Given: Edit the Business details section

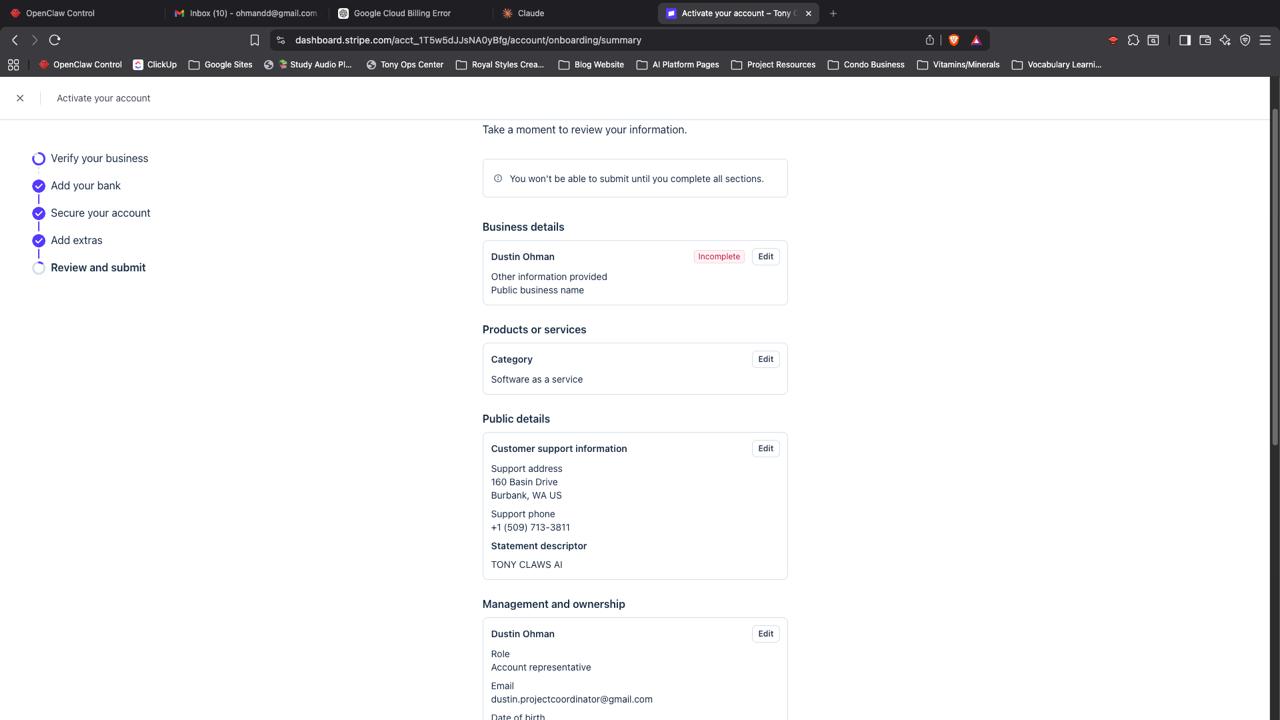Looking at the screenshot, I should tap(765, 257).
